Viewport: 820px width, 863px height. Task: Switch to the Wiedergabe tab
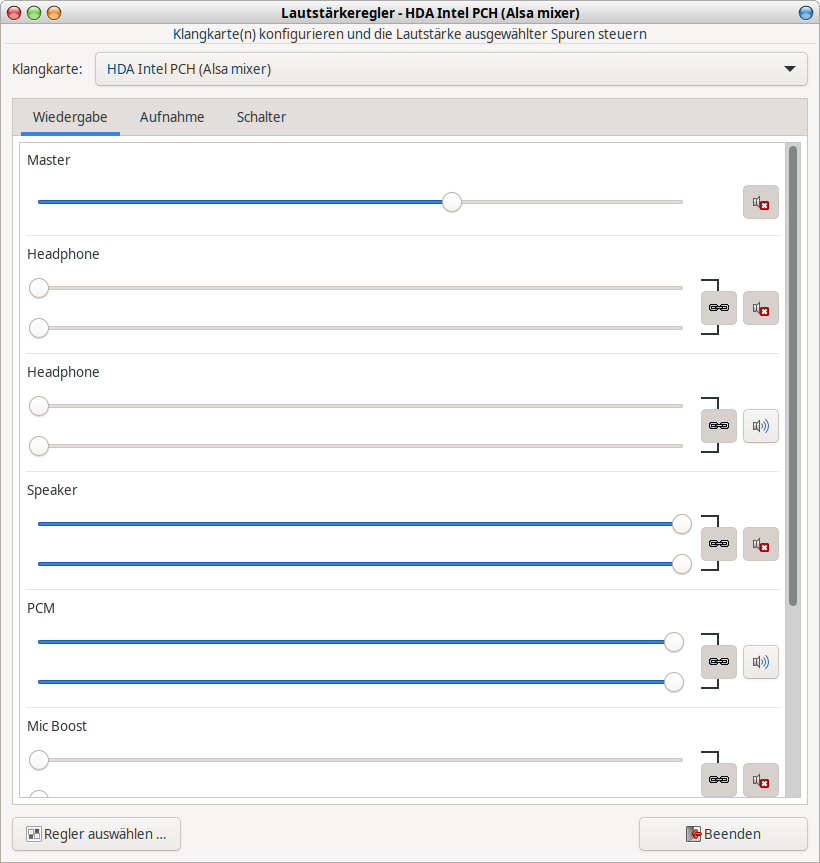tap(70, 117)
